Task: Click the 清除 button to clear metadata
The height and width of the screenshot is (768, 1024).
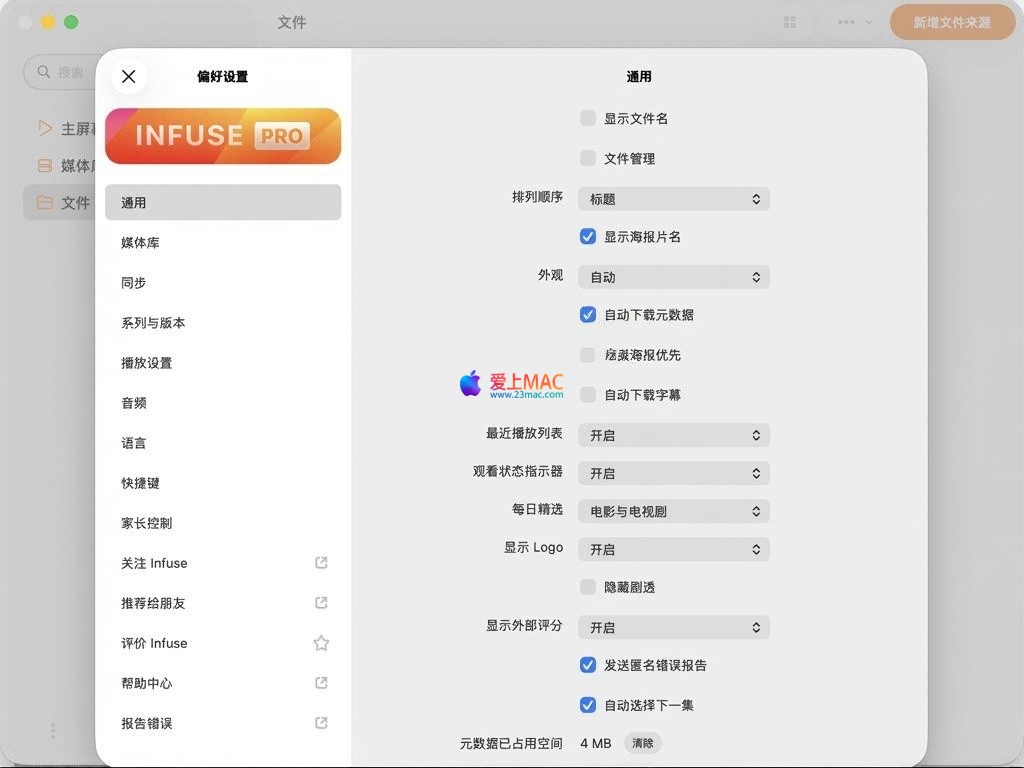Action: tap(643, 743)
